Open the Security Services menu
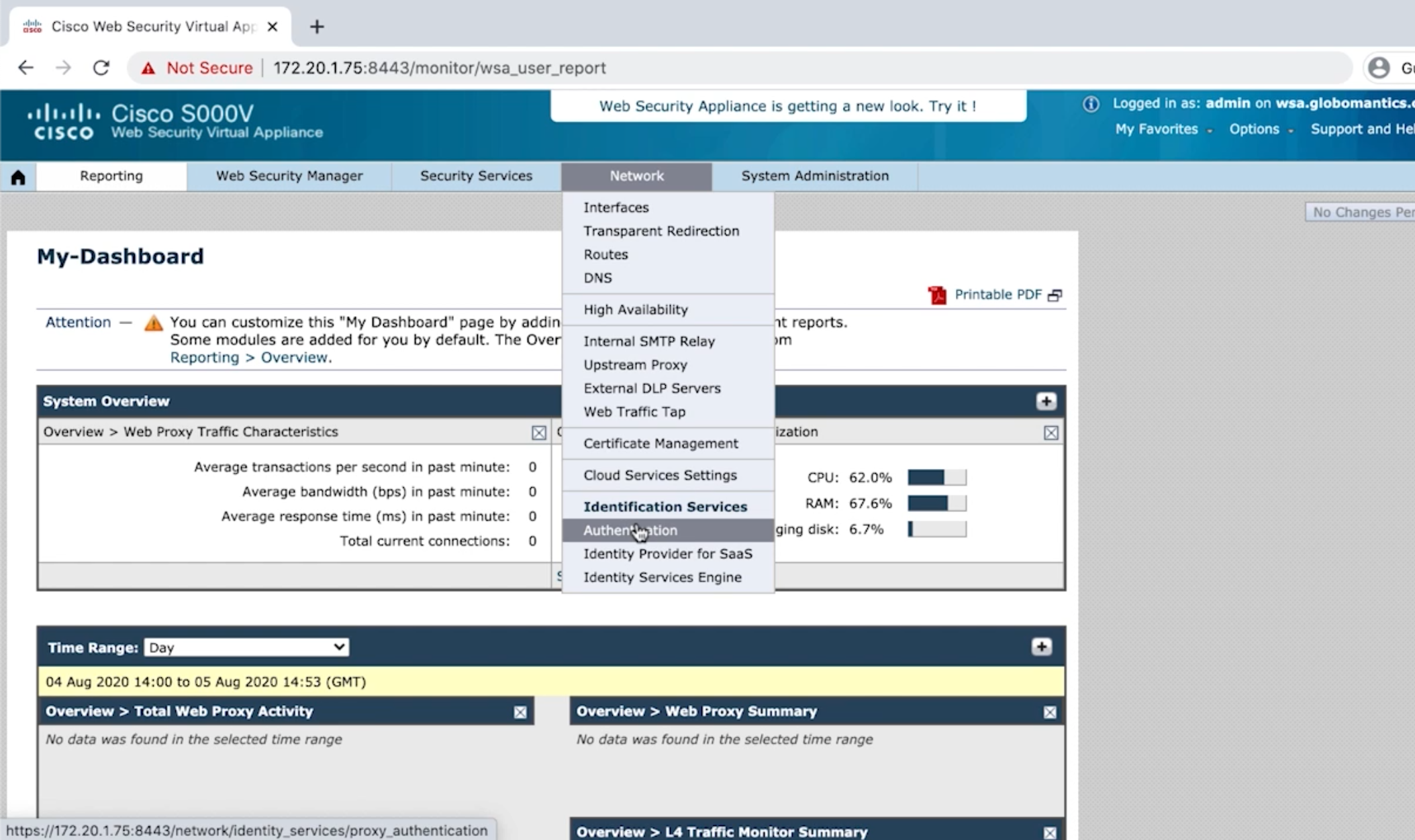Image resolution: width=1415 pixels, height=840 pixels. click(x=476, y=176)
